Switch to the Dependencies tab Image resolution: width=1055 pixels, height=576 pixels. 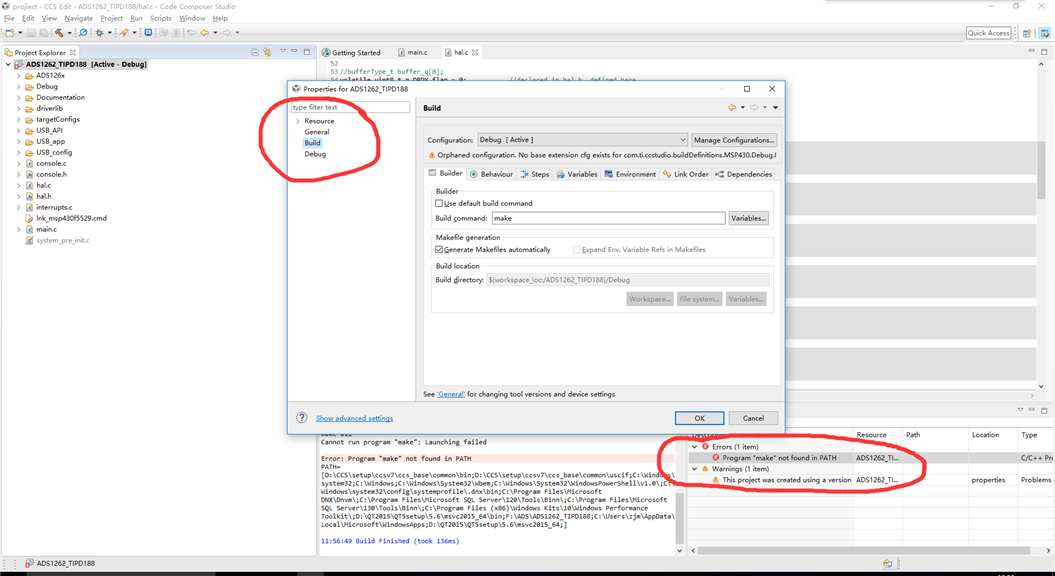[743, 174]
